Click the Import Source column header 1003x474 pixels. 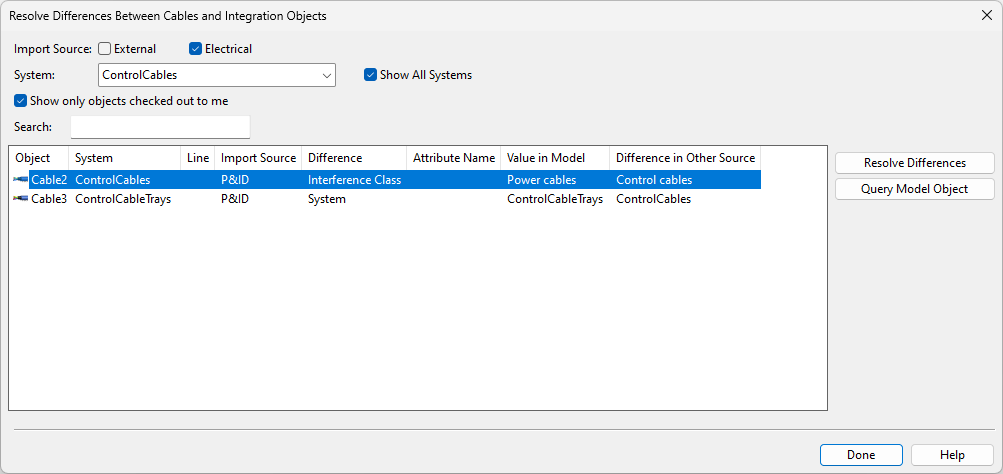pos(258,158)
